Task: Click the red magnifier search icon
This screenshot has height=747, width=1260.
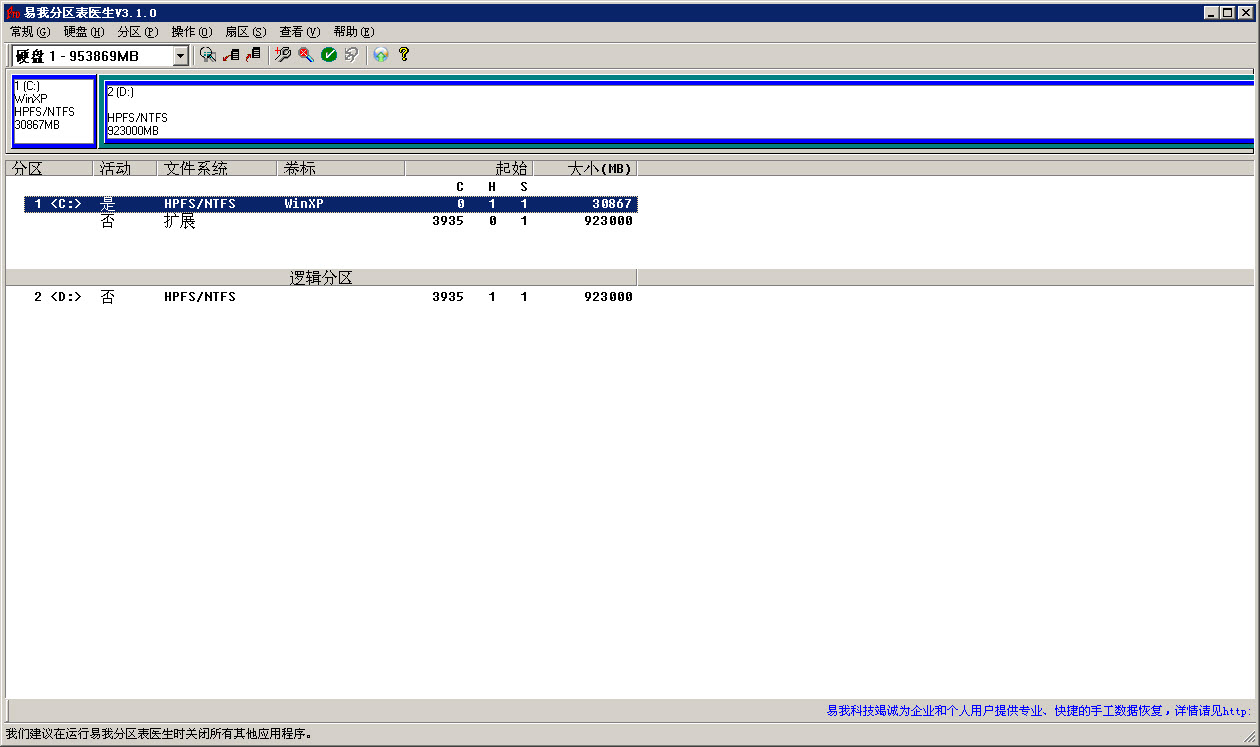Action: [x=305, y=55]
